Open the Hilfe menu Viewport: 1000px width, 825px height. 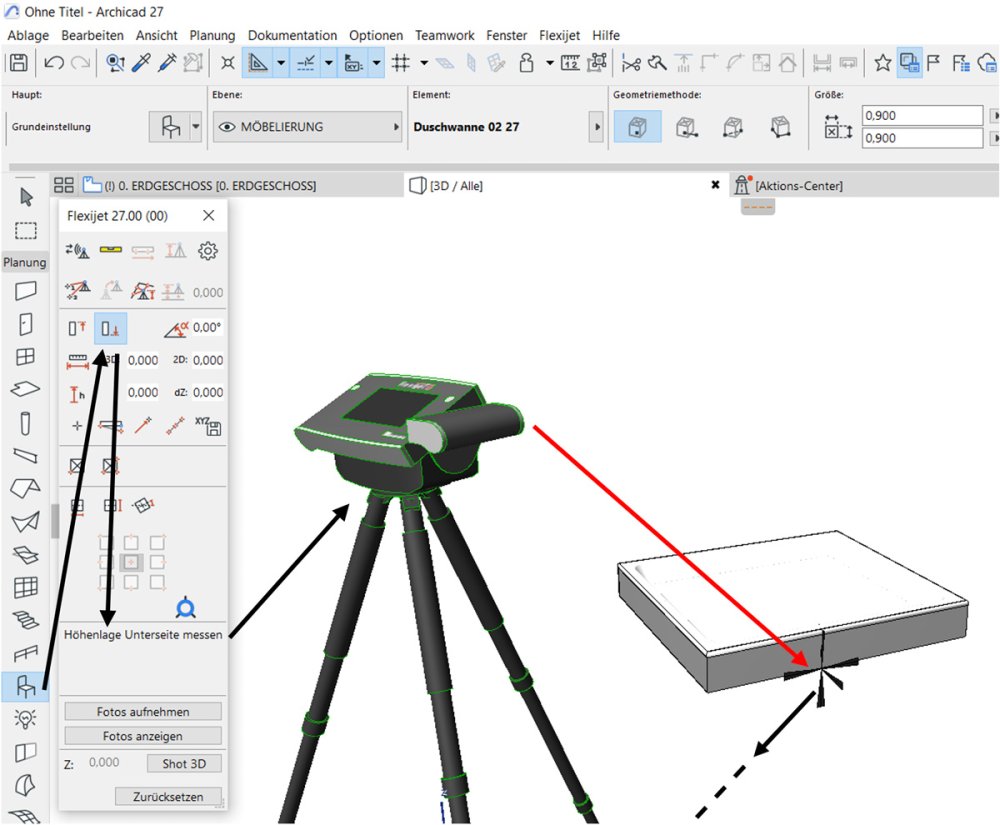pyautogui.click(x=606, y=35)
